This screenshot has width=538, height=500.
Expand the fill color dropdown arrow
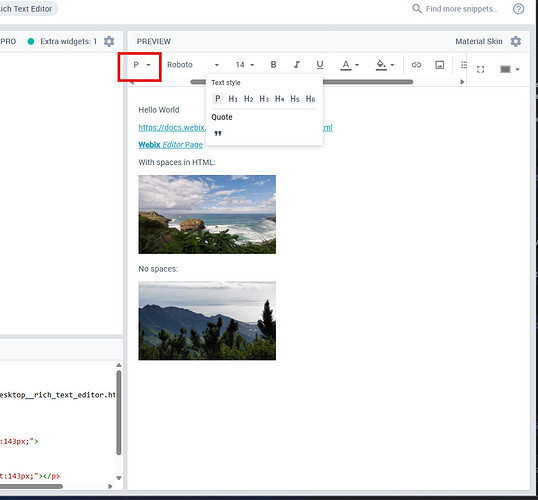(392, 65)
